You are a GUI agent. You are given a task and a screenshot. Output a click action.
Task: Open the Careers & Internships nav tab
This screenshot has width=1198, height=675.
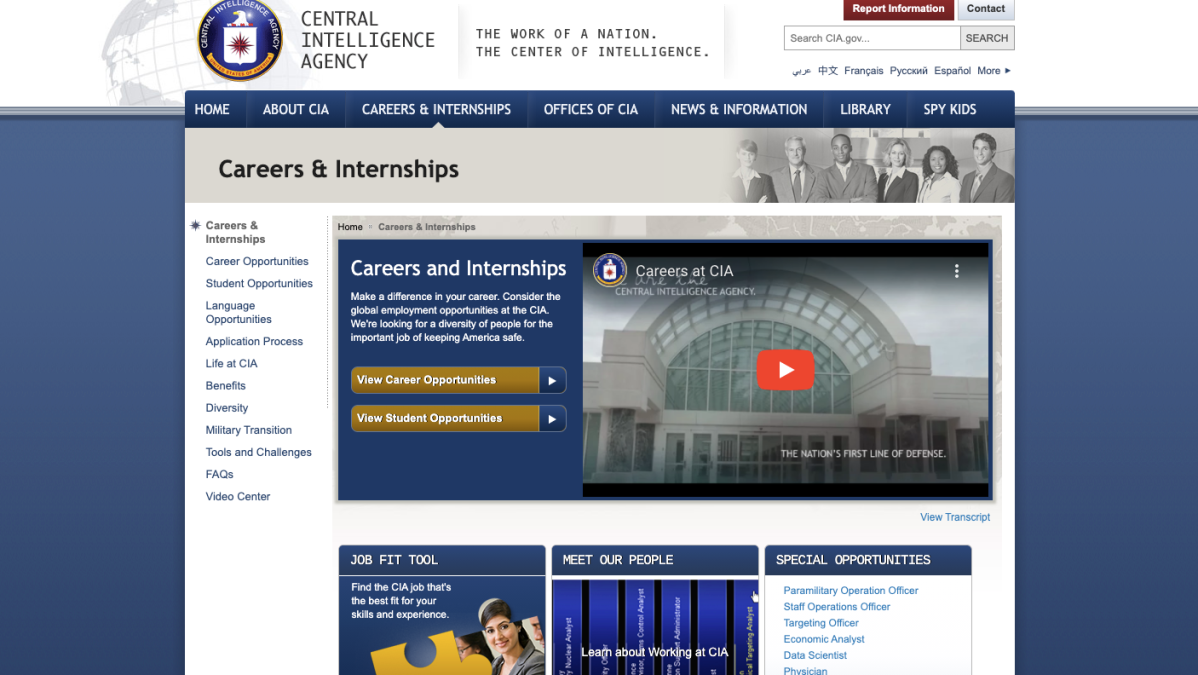tap(436, 110)
